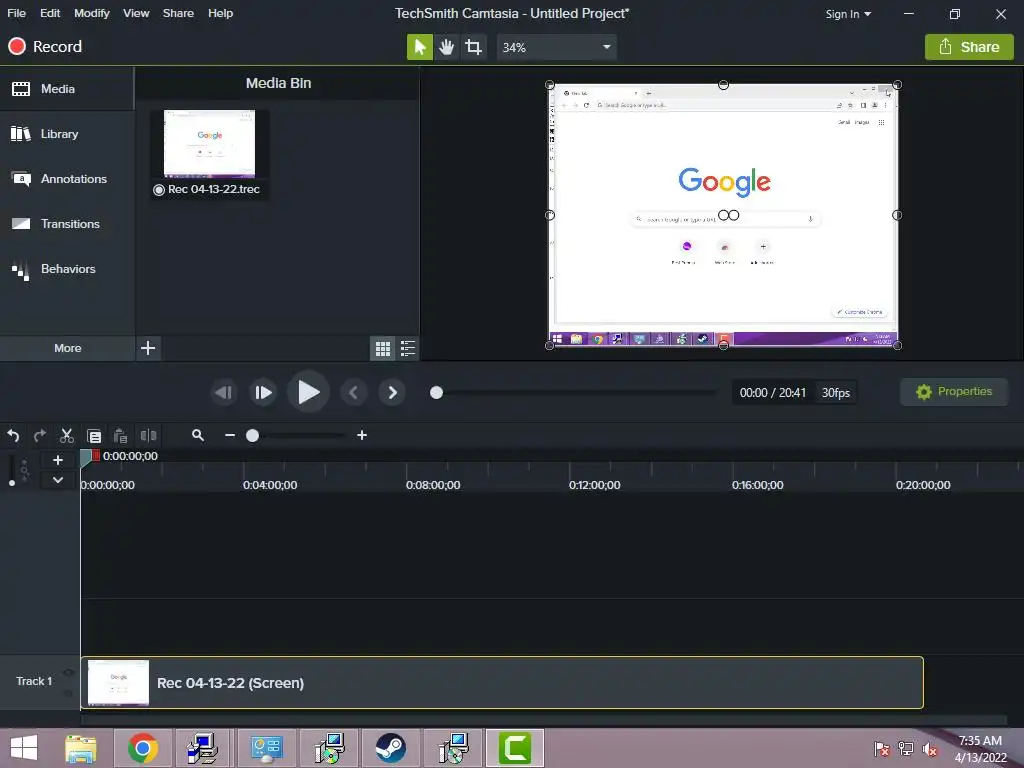The image size is (1024, 768).
Task: Open the Behaviors tab
Action: pos(67,269)
